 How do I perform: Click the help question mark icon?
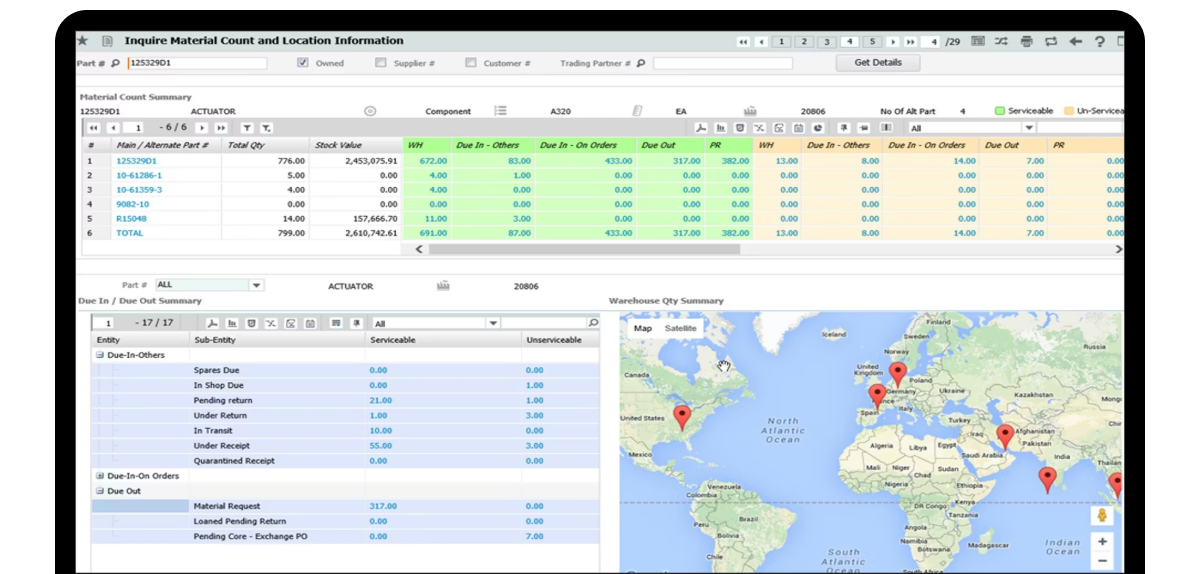pyautogui.click(x=1099, y=42)
